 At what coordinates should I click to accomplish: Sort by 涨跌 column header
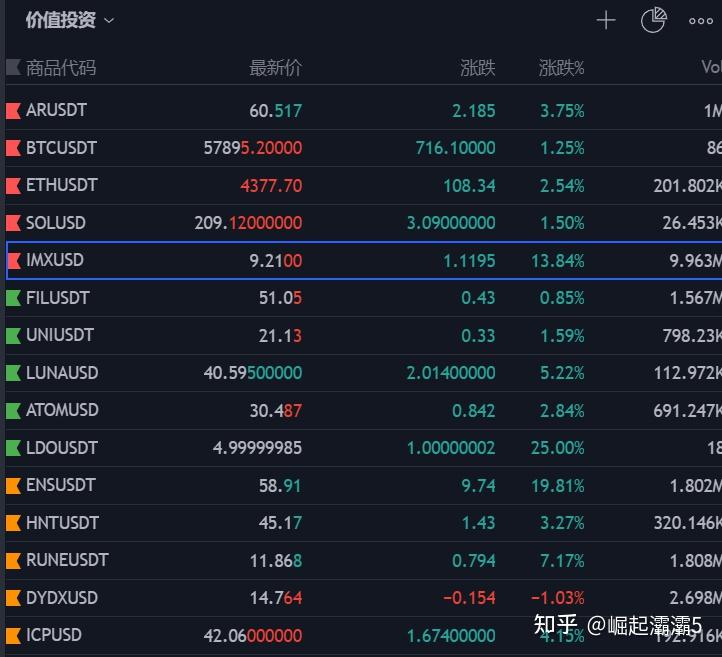(477, 68)
